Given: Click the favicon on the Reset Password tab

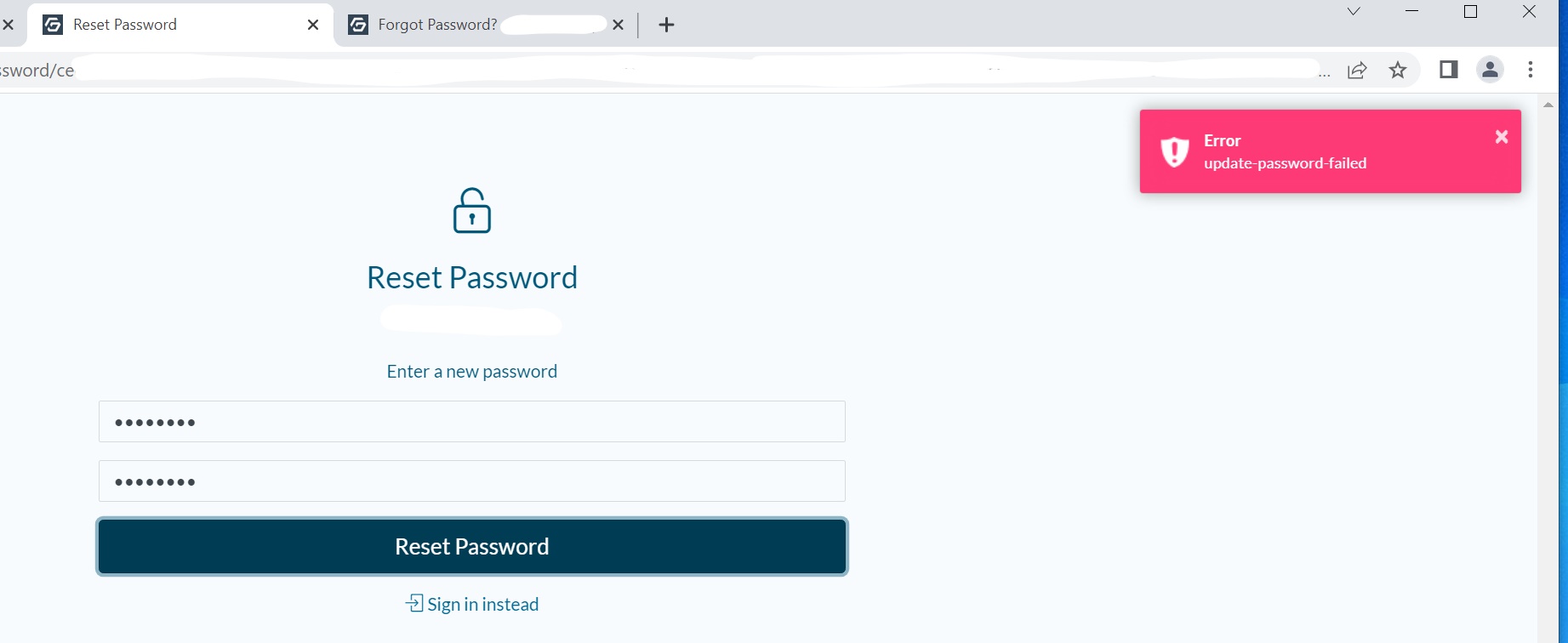Looking at the screenshot, I should click(52, 25).
